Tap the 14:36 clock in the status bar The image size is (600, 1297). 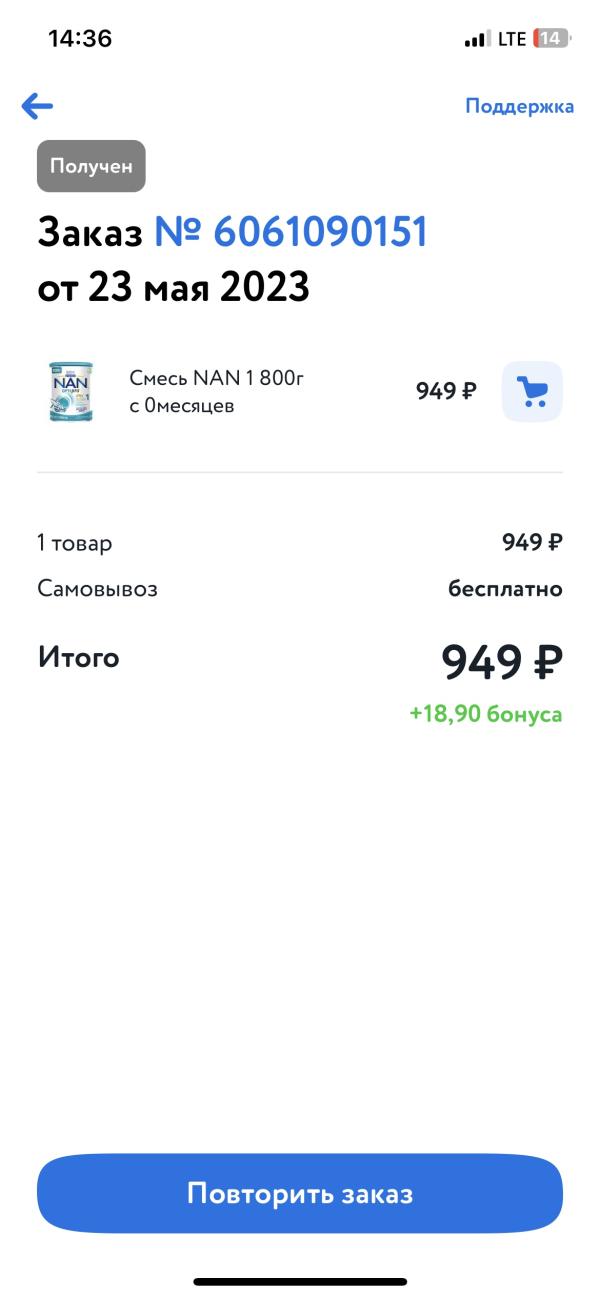(x=80, y=39)
